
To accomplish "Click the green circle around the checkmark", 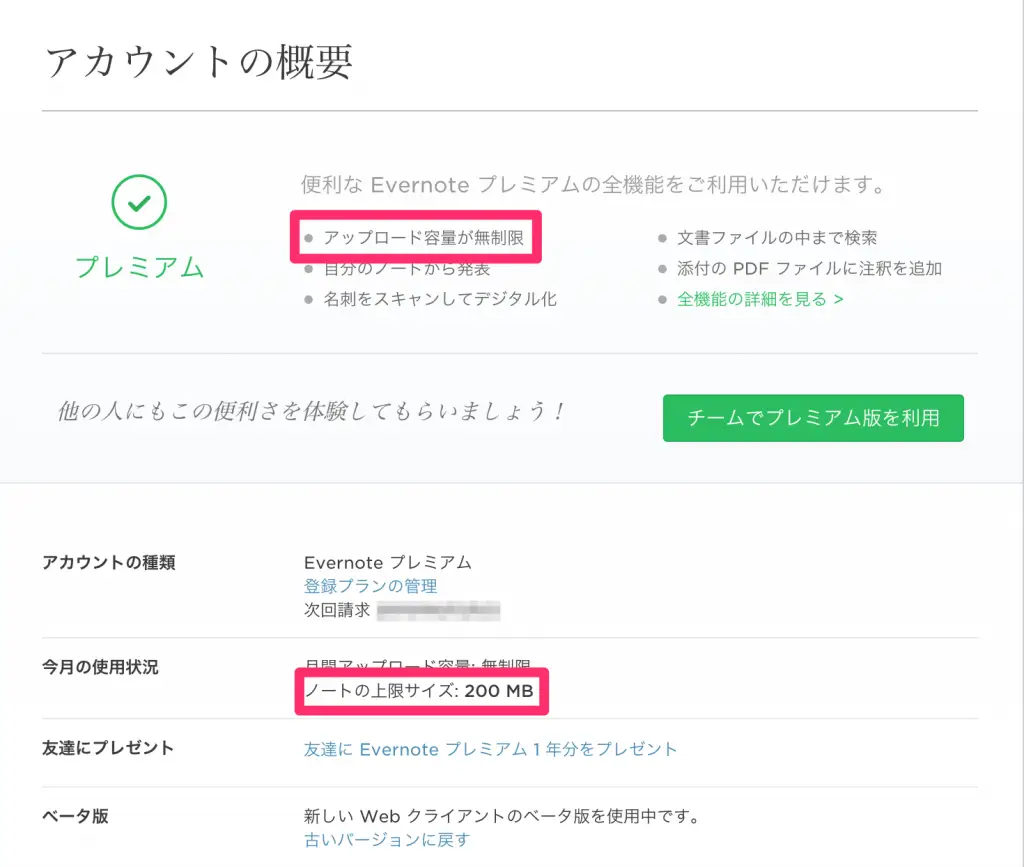I will coord(139,201).
